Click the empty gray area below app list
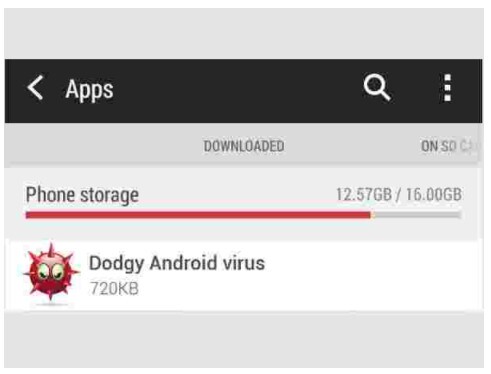Image resolution: width=491 pixels, height=374 pixels. pyautogui.click(x=243, y=339)
